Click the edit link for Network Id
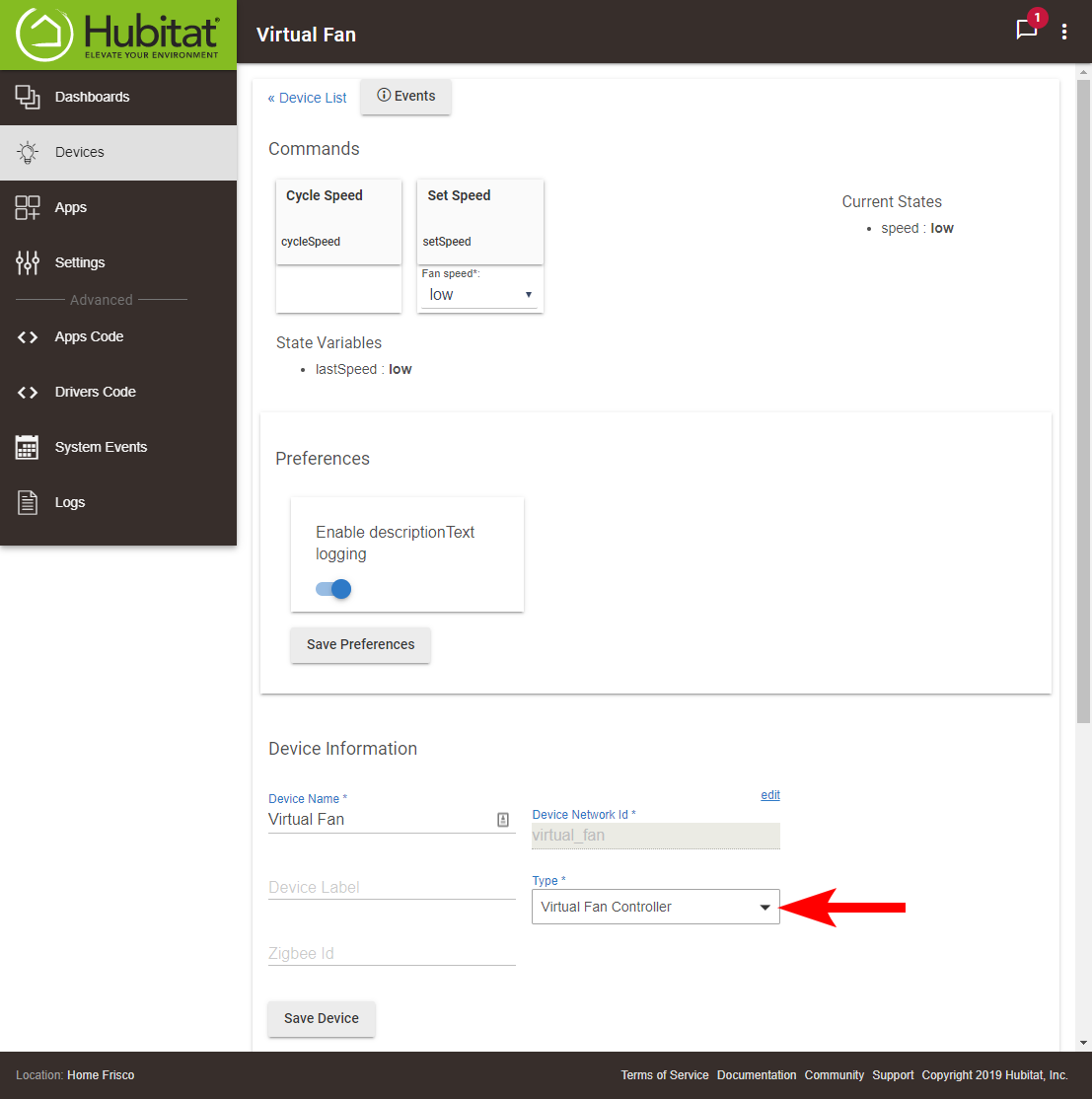Viewport: 1092px width, 1099px height. [x=770, y=795]
